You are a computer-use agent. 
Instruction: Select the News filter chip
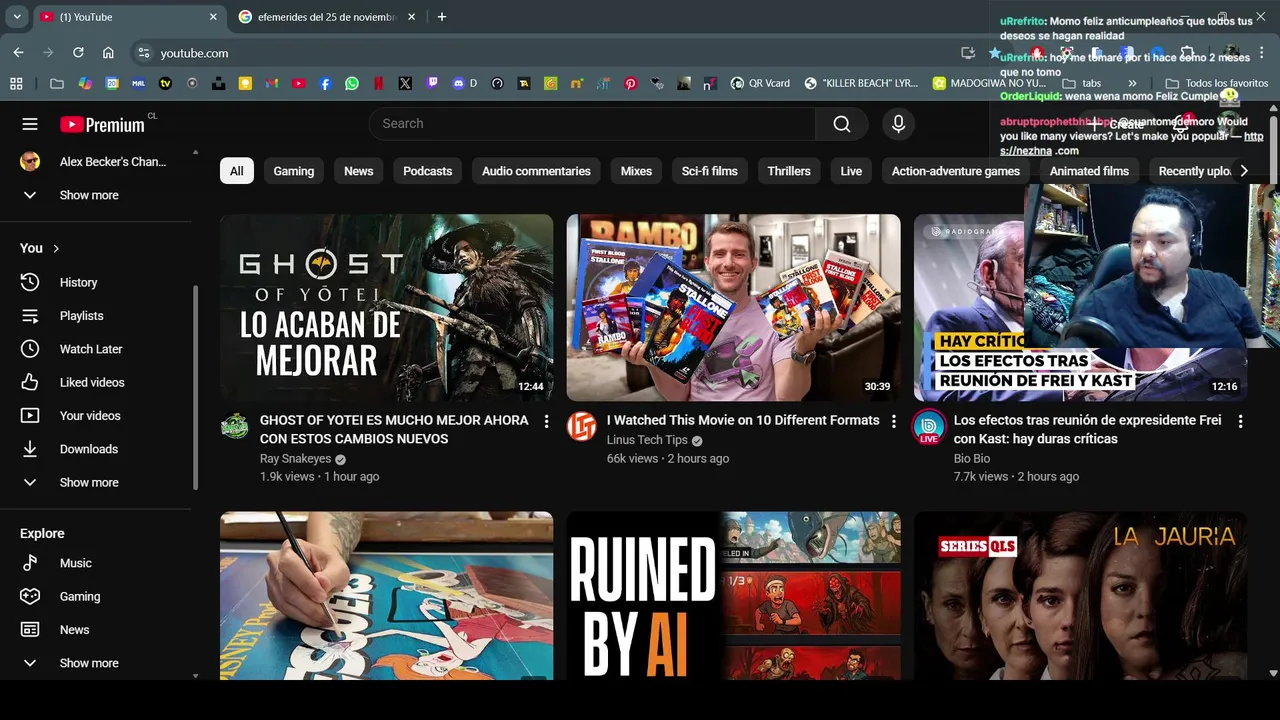point(359,171)
